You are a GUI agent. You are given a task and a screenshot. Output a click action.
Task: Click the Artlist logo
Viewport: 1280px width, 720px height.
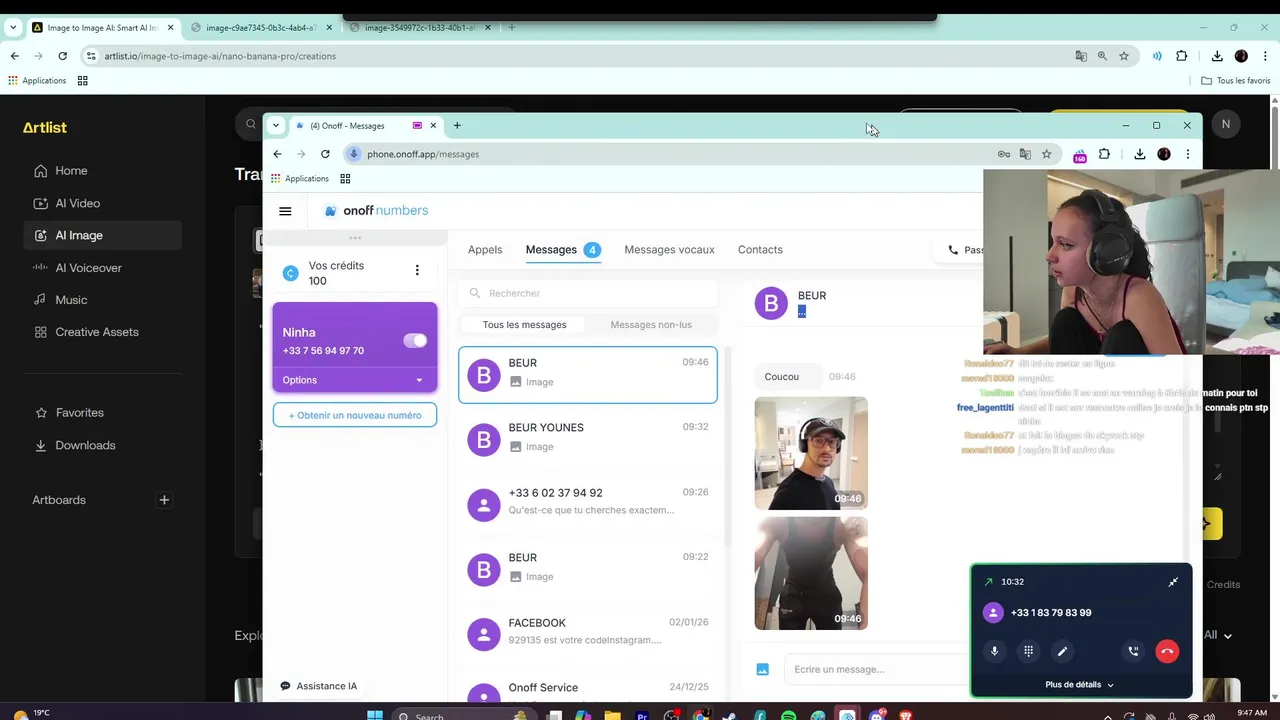tap(45, 127)
